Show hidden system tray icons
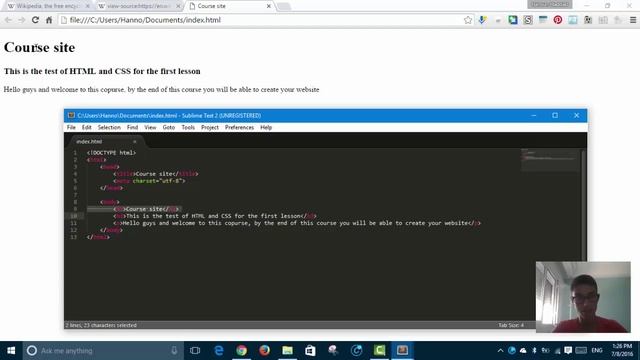Viewport: 640px width, 360px height. 500,351
